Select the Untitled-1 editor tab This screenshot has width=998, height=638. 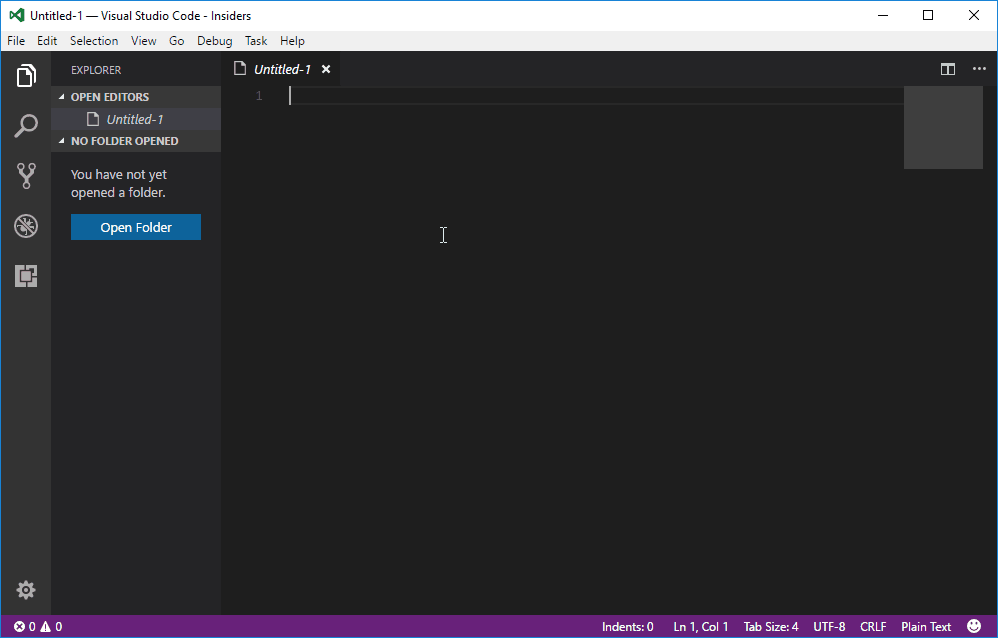(x=282, y=69)
